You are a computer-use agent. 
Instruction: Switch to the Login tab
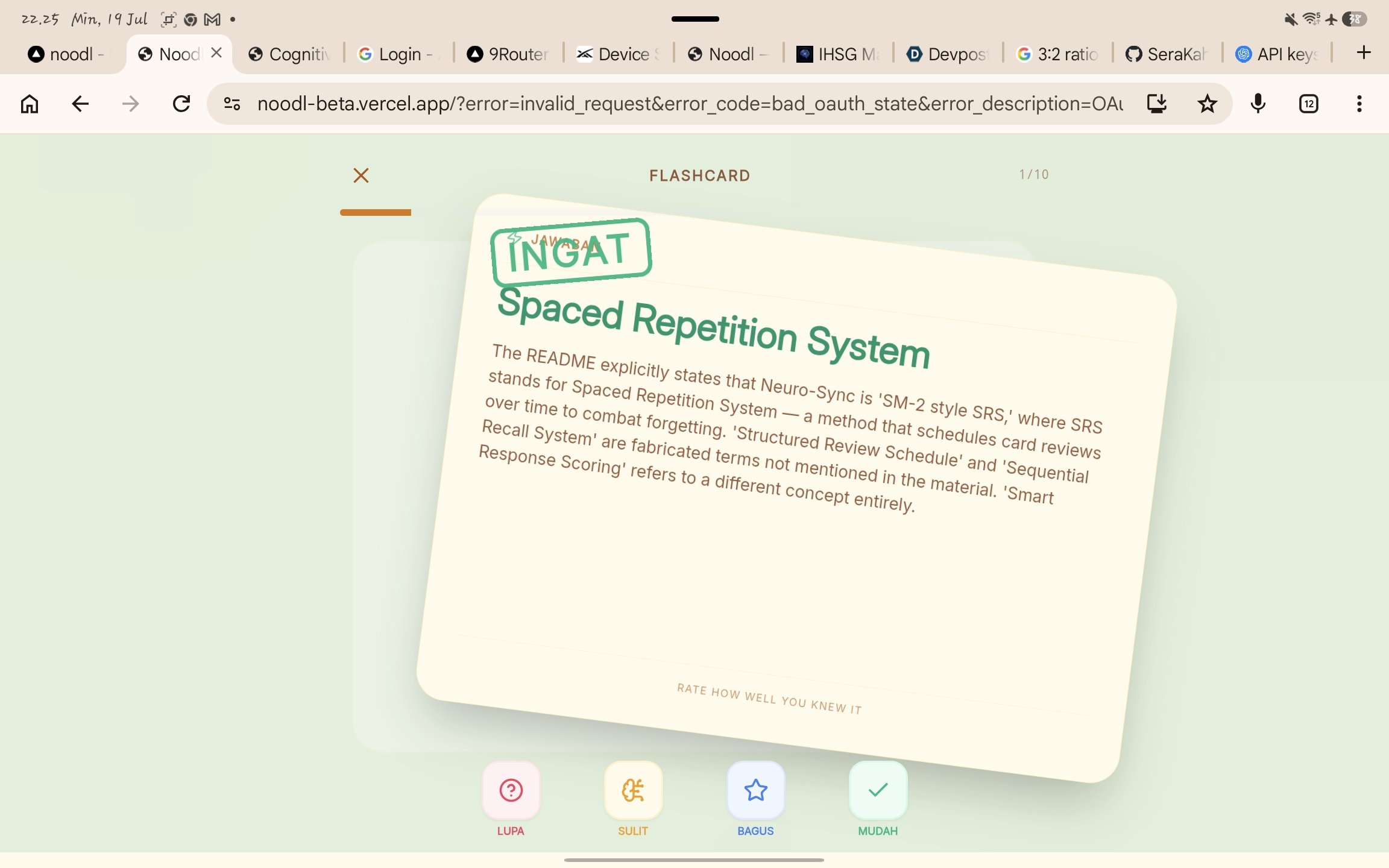point(398,54)
